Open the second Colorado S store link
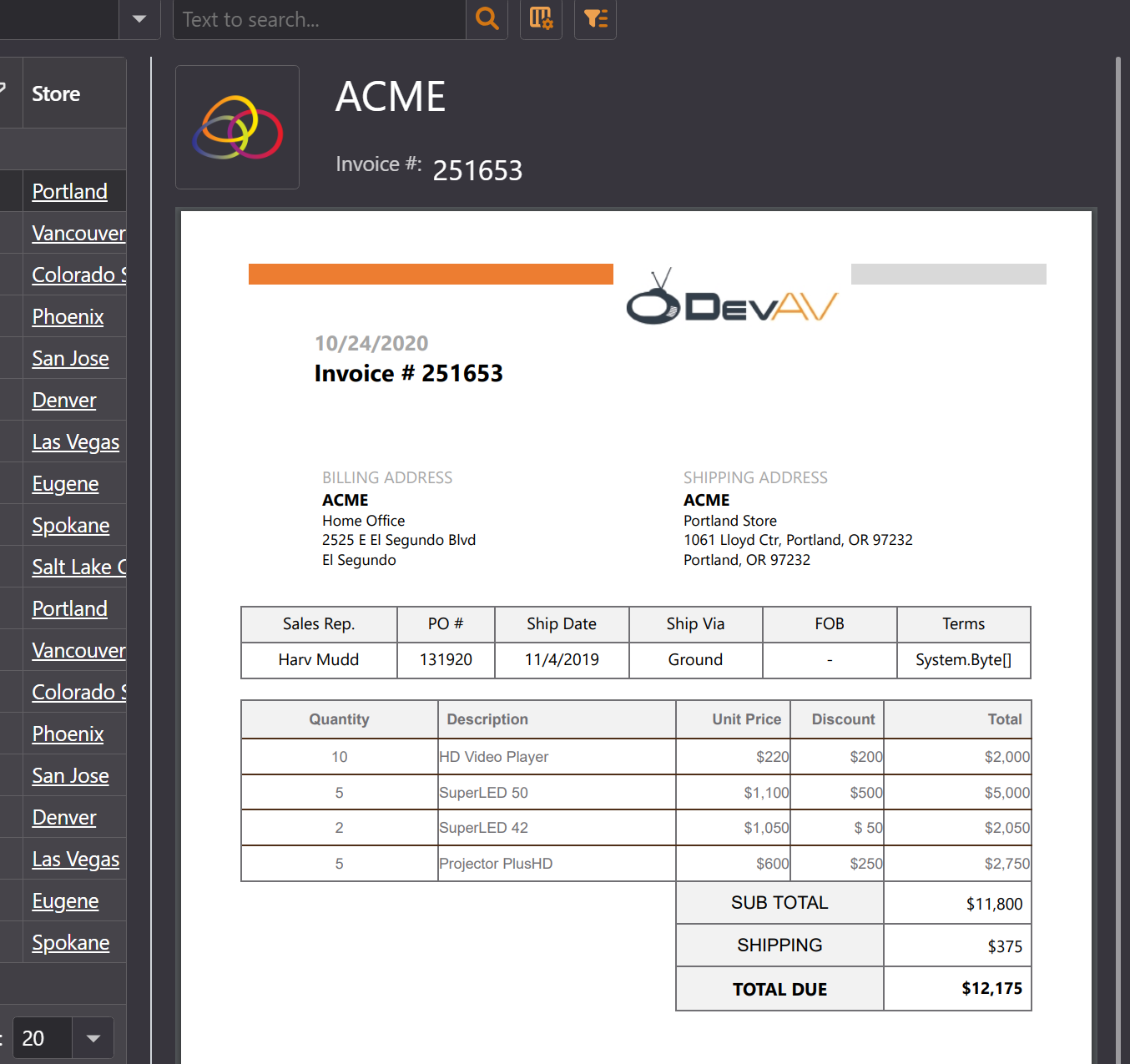 coord(78,692)
